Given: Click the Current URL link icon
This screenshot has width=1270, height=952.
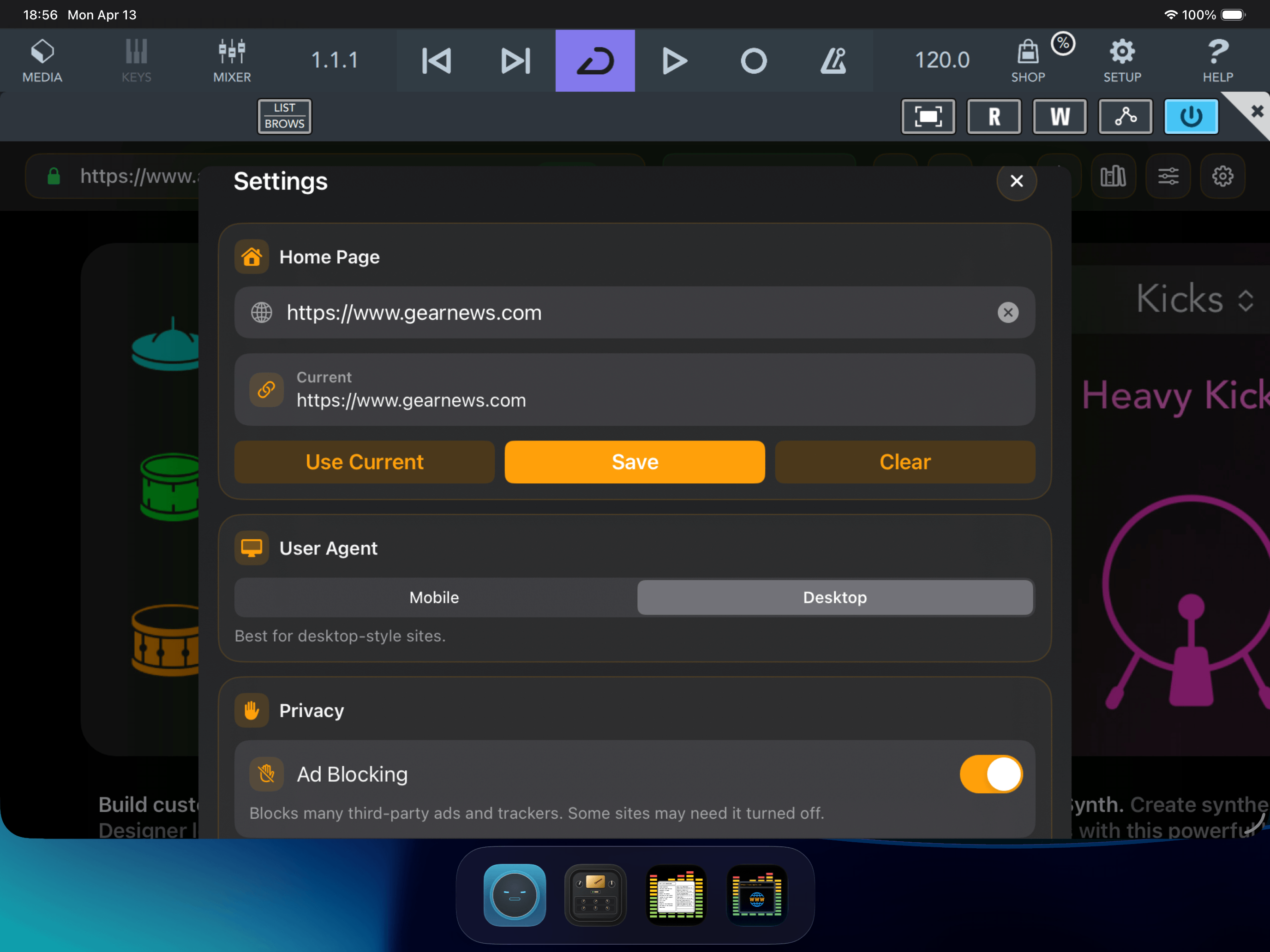Looking at the screenshot, I should point(266,390).
